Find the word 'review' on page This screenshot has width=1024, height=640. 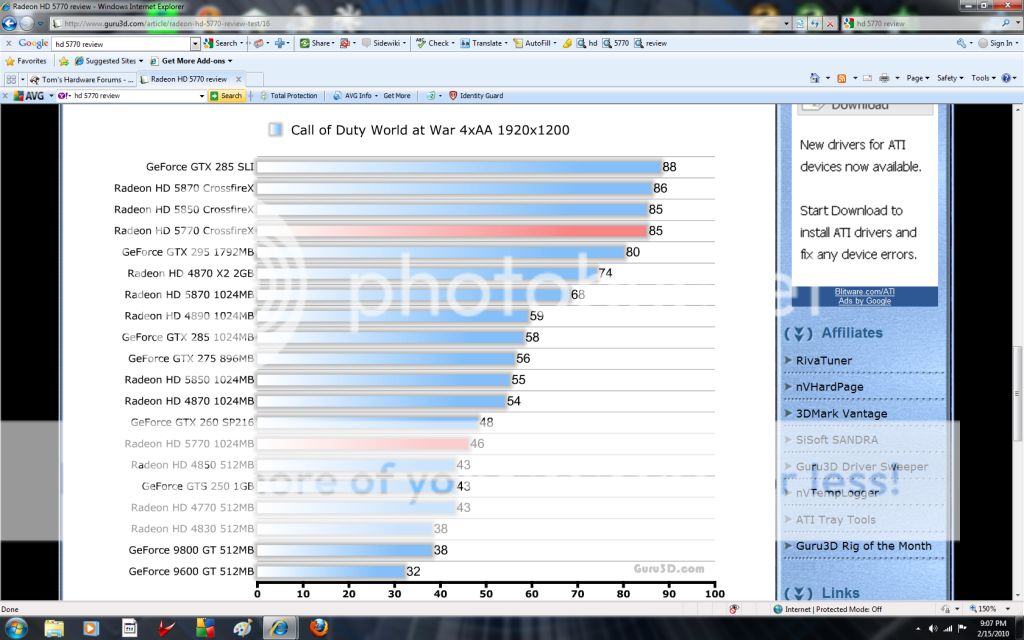click(x=650, y=43)
